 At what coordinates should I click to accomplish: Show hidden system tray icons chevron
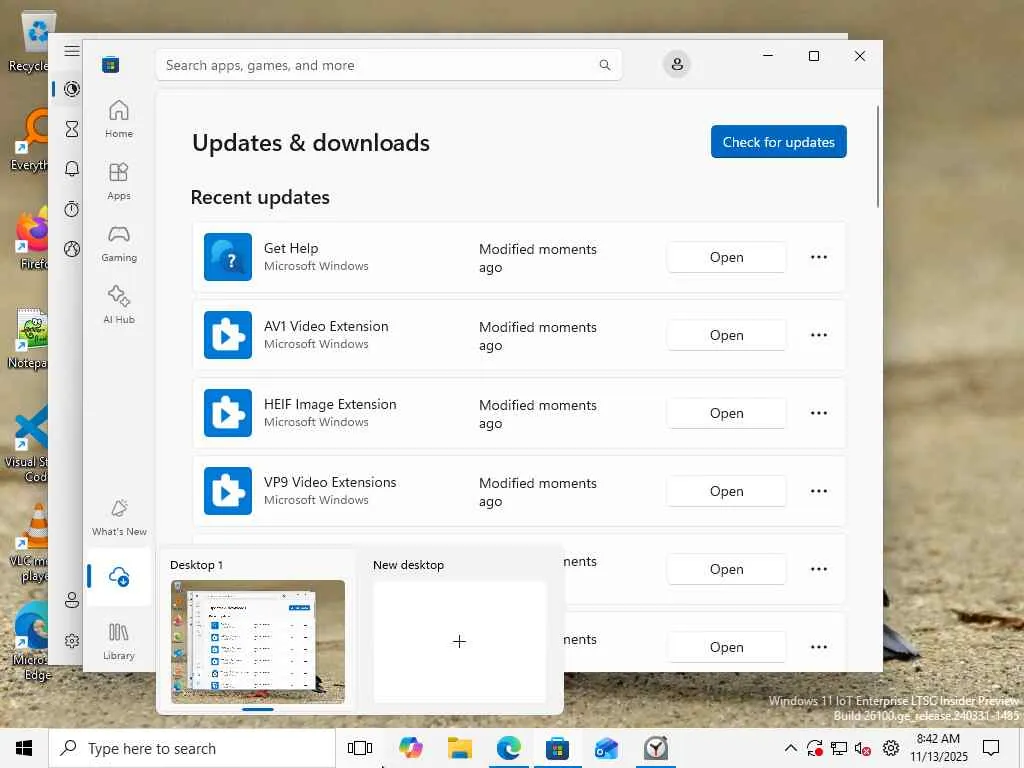point(790,748)
